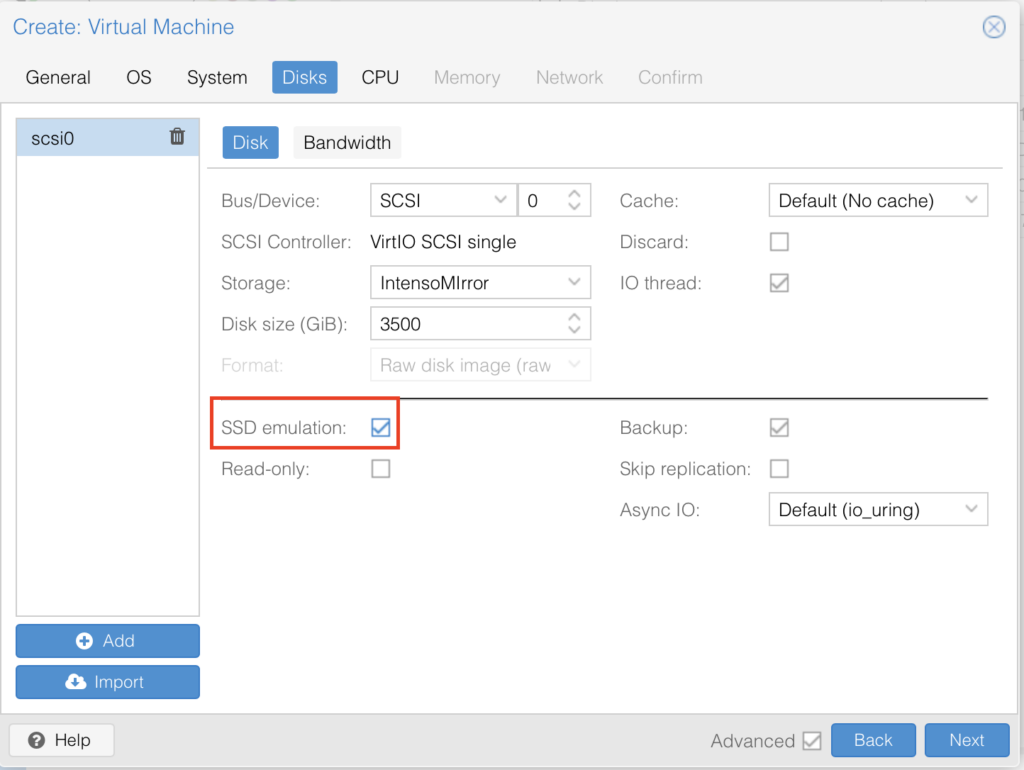Click the Help button
The width and height of the screenshot is (1024, 770).
(61, 740)
